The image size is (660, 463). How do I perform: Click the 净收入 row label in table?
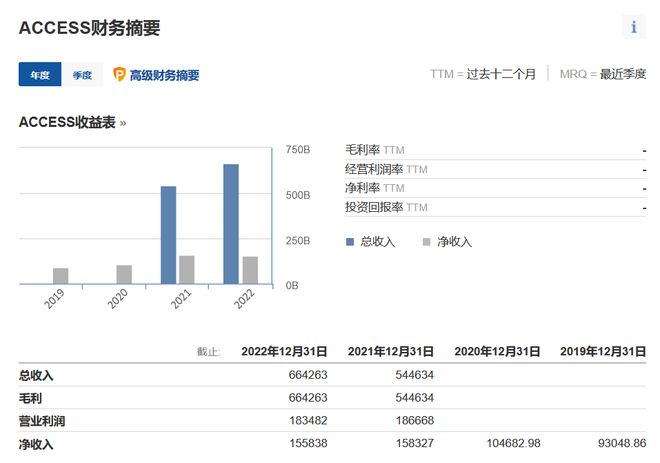(x=36, y=444)
